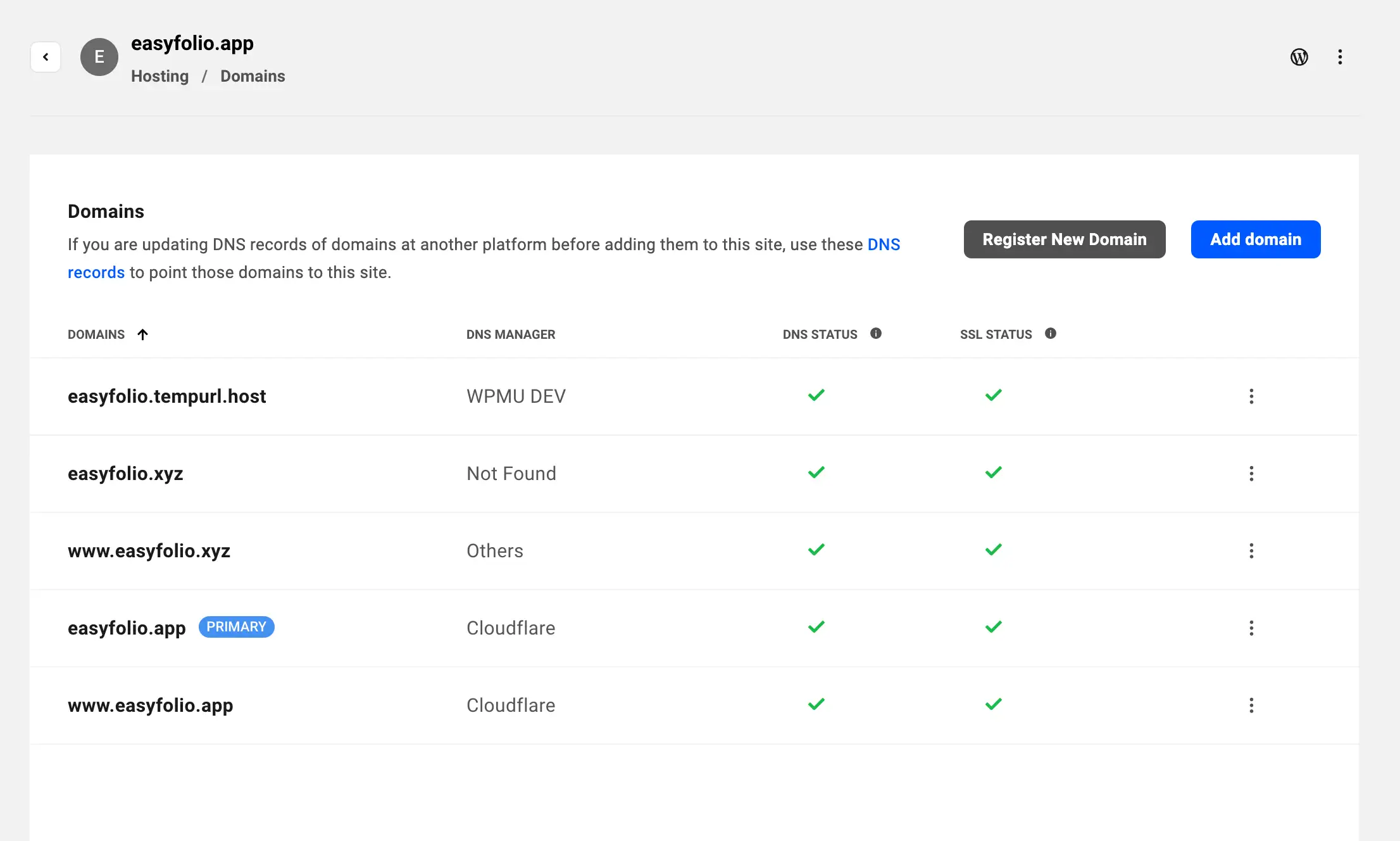Click DNS status checkmark for easyfolio.xyz
This screenshot has height=841, width=1400.
coord(816,472)
